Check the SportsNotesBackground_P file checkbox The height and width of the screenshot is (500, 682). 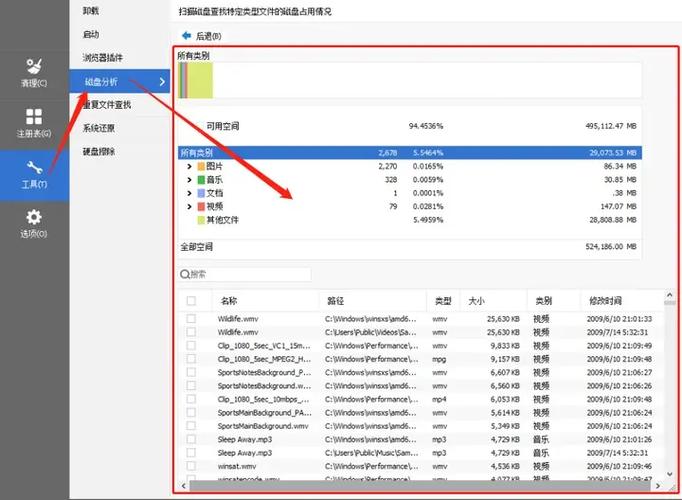191,372
